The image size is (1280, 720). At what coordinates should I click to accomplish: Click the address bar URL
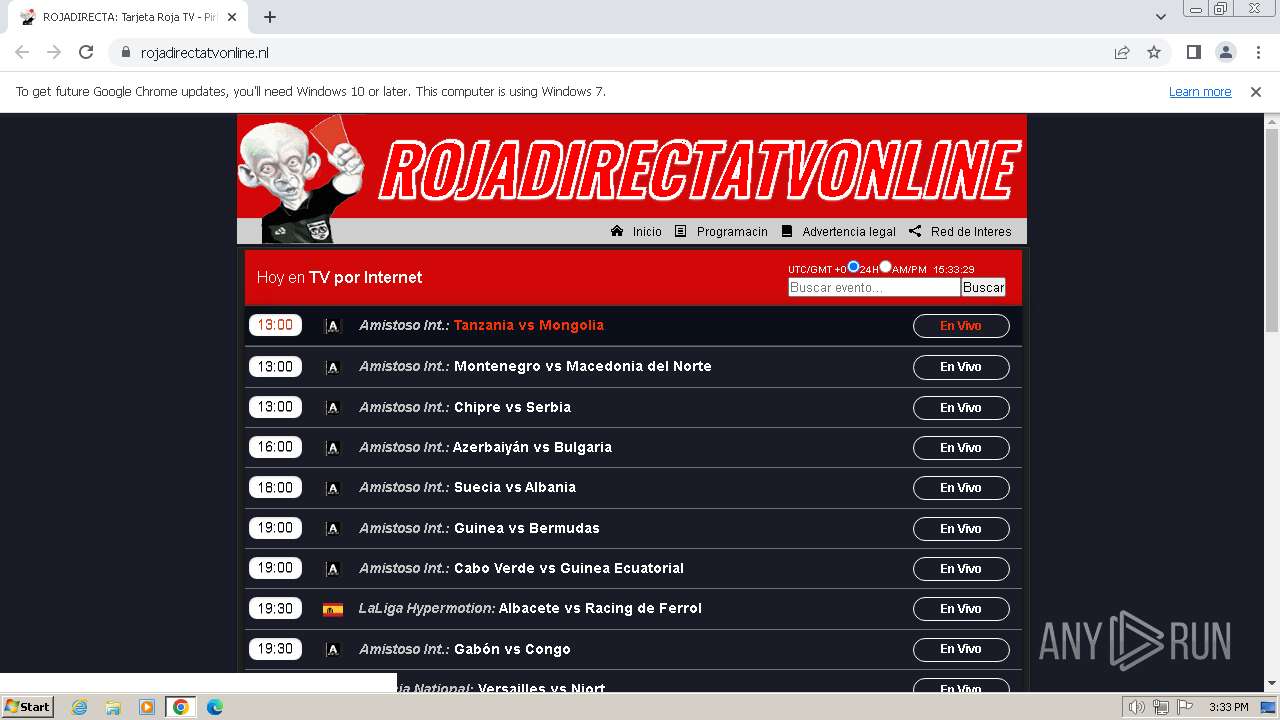pyautogui.click(x=204, y=53)
